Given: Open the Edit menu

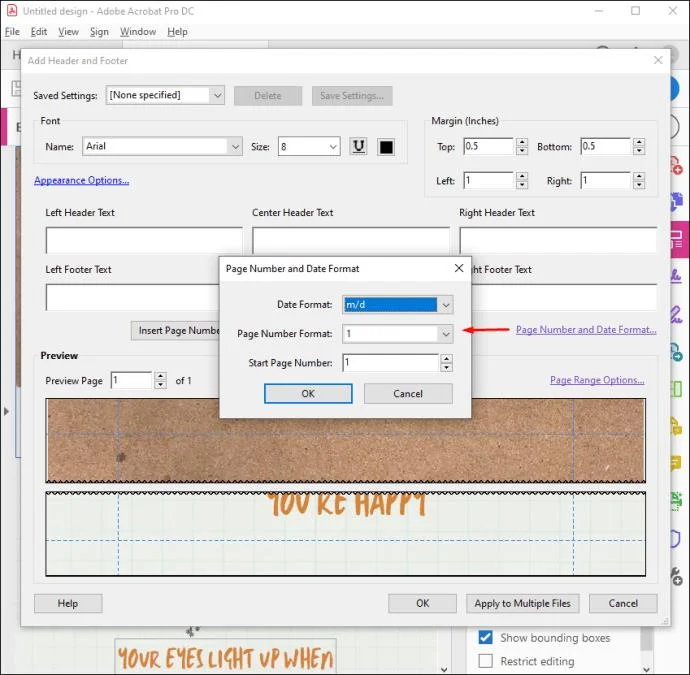Looking at the screenshot, I should [x=39, y=32].
